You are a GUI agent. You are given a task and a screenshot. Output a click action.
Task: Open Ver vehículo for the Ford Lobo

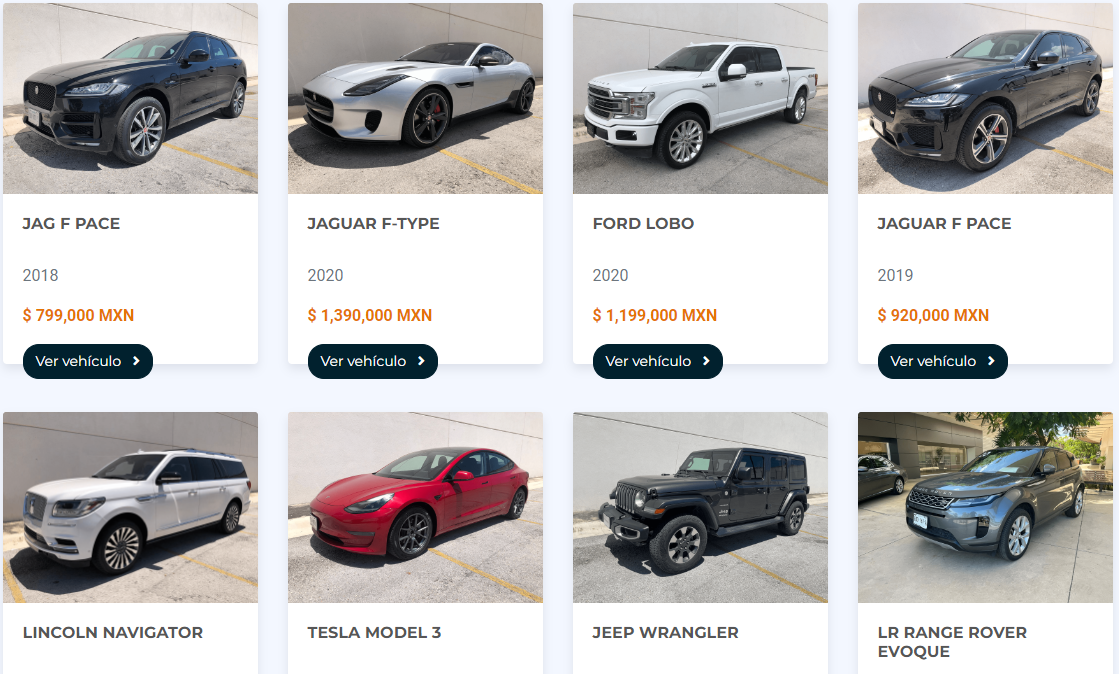point(657,361)
